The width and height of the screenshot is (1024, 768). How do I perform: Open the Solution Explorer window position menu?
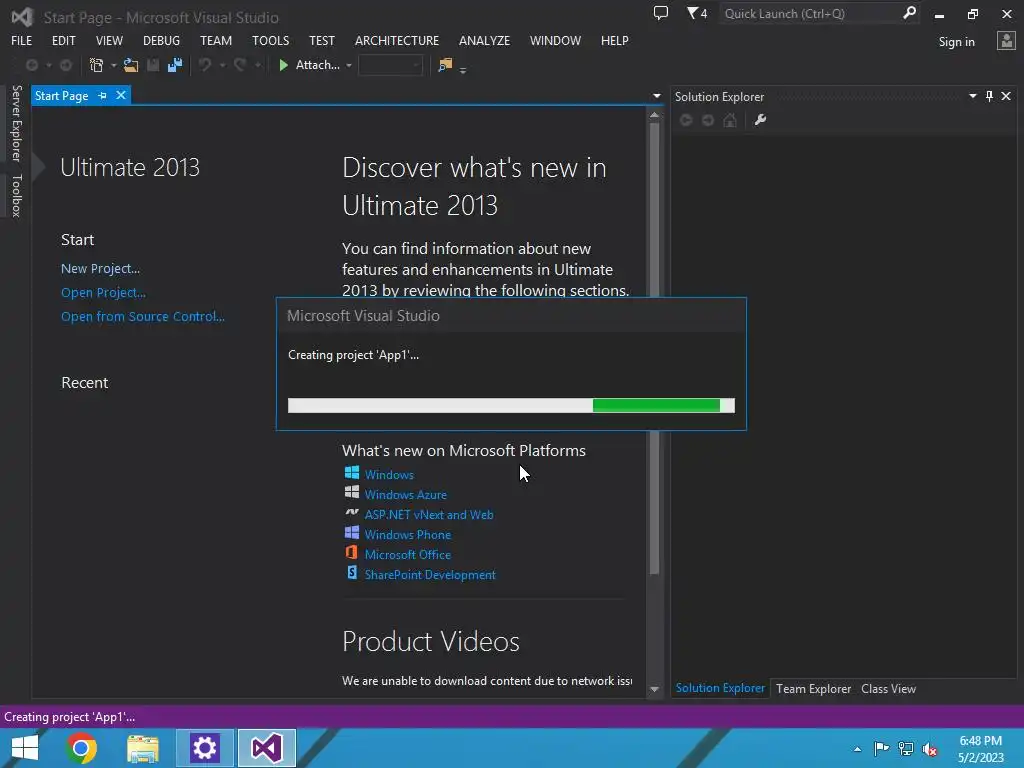coord(973,96)
